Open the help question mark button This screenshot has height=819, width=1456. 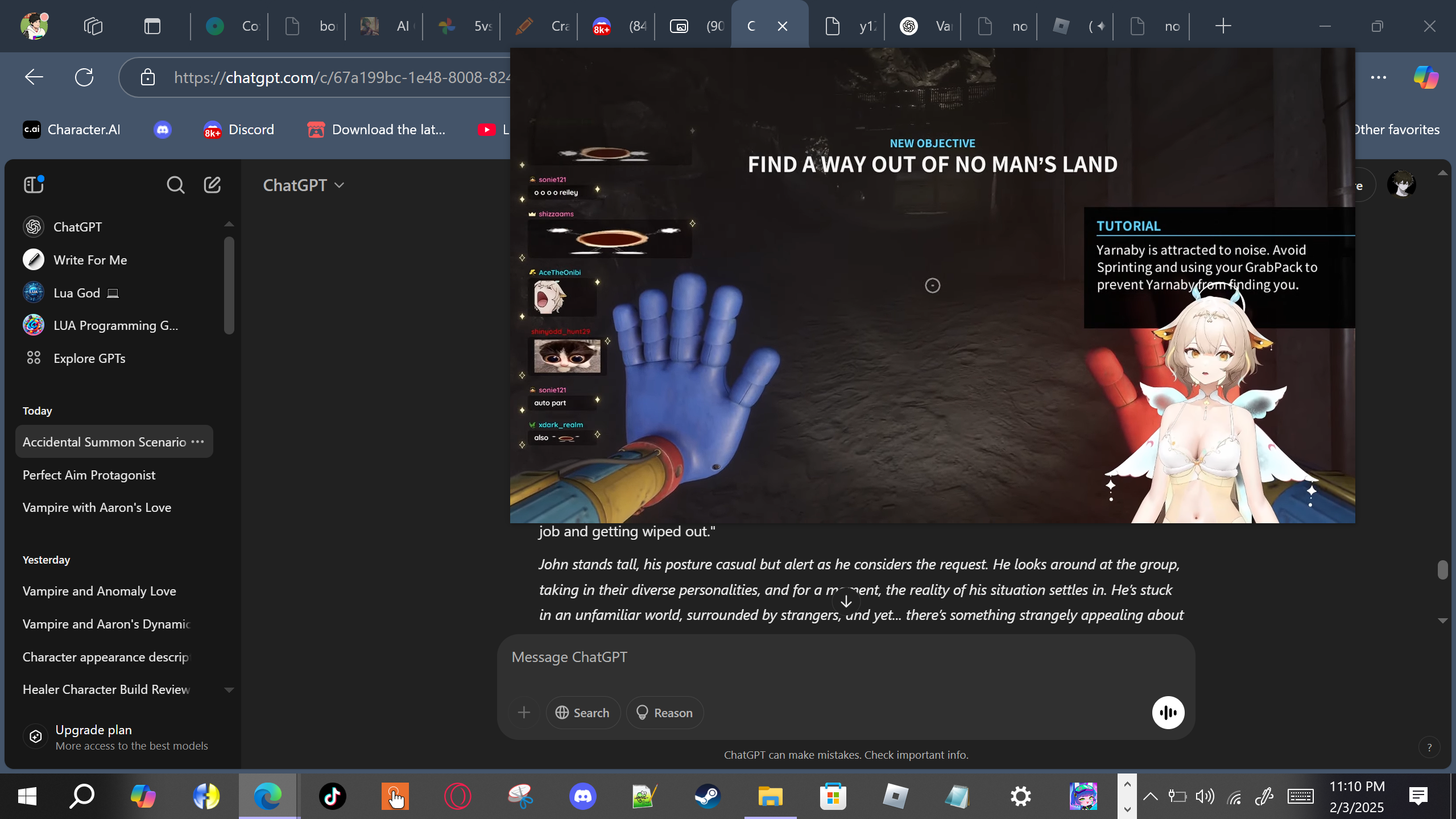point(1429,747)
